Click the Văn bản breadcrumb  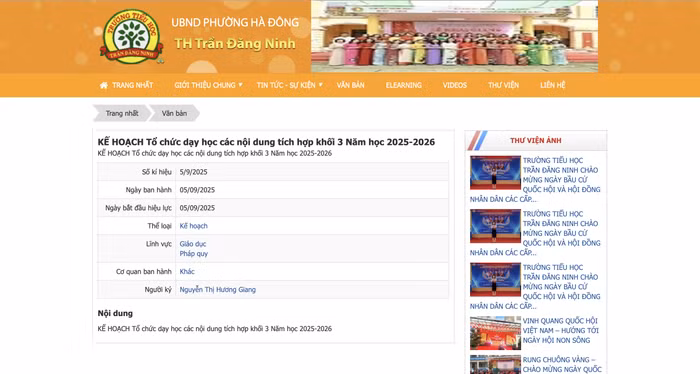point(174,113)
